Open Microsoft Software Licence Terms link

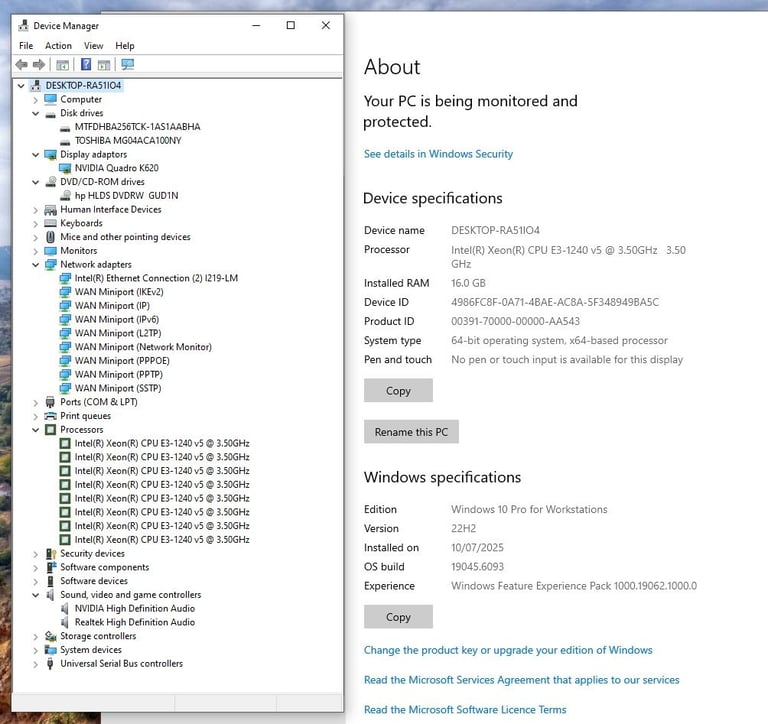pyautogui.click(x=465, y=709)
